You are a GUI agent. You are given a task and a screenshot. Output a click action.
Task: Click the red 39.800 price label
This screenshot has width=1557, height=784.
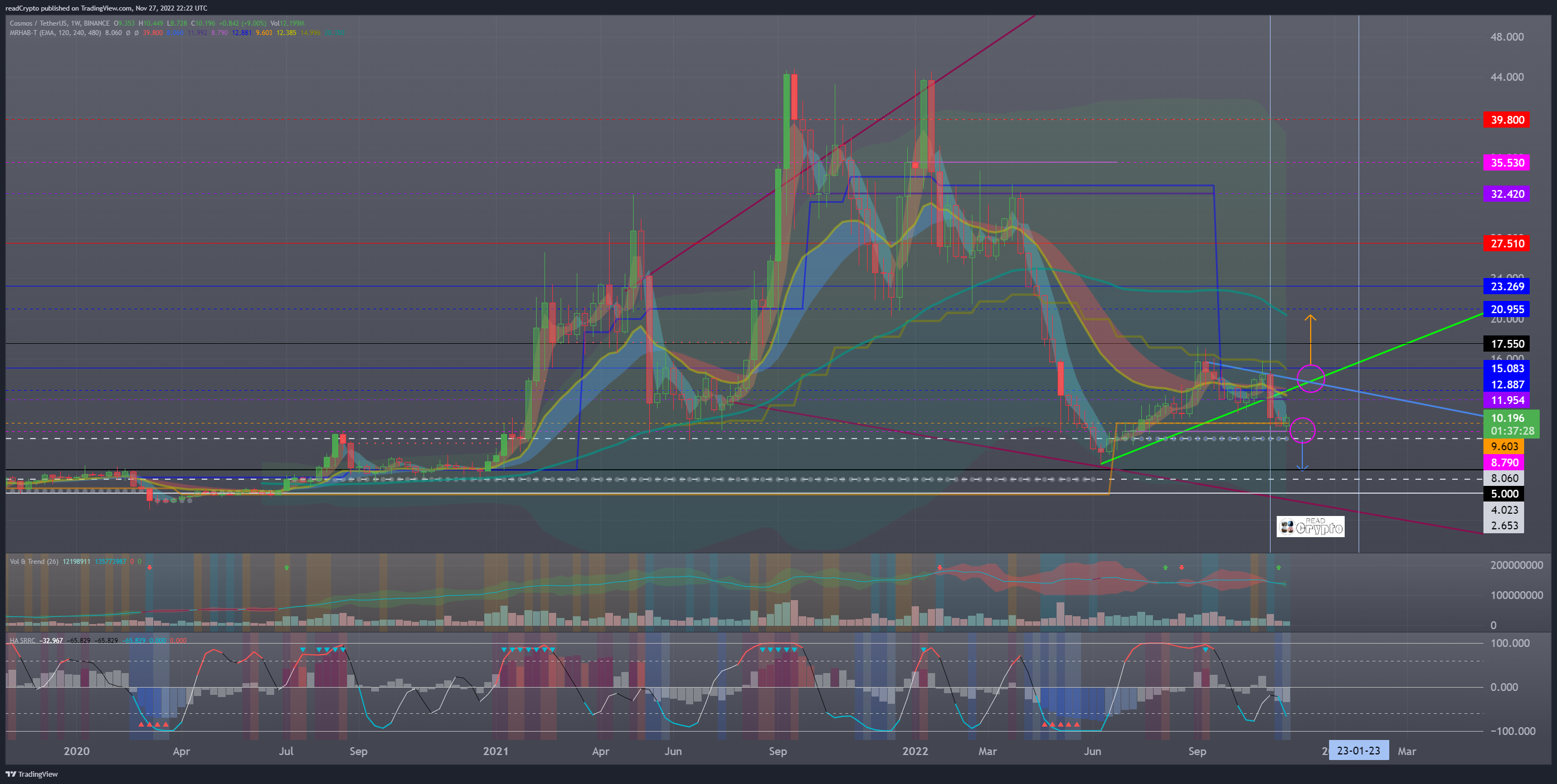[1507, 120]
